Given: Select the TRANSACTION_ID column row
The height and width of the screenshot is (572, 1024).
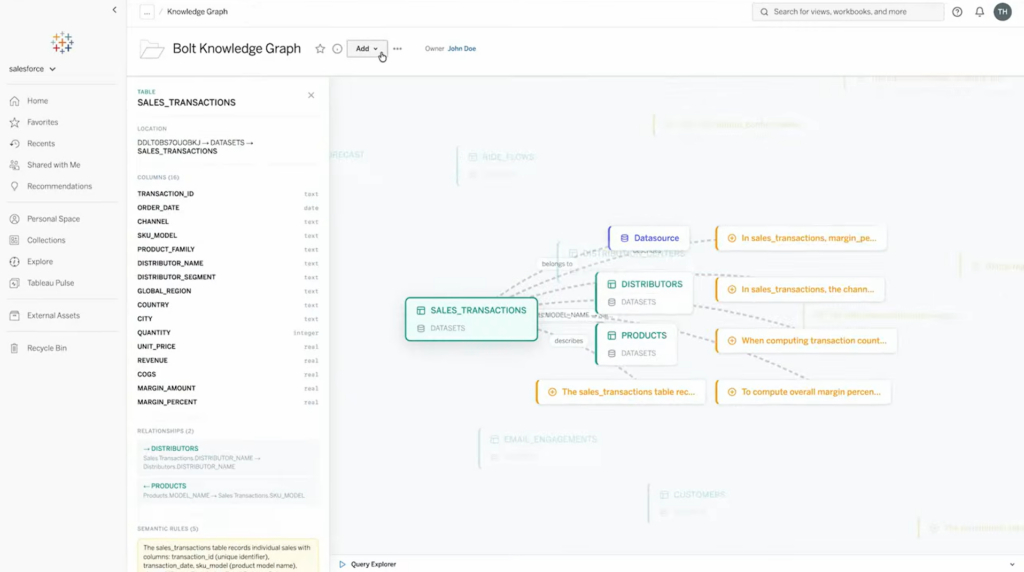Looking at the screenshot, I should point(228,194).
